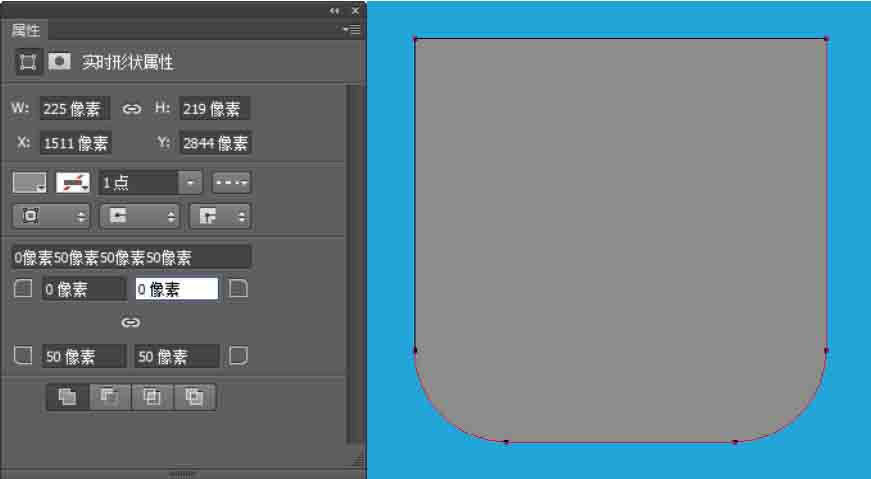Click the top-right corner radius icon
The width and height of the screenshot is (871, 479).
(238, 289)
